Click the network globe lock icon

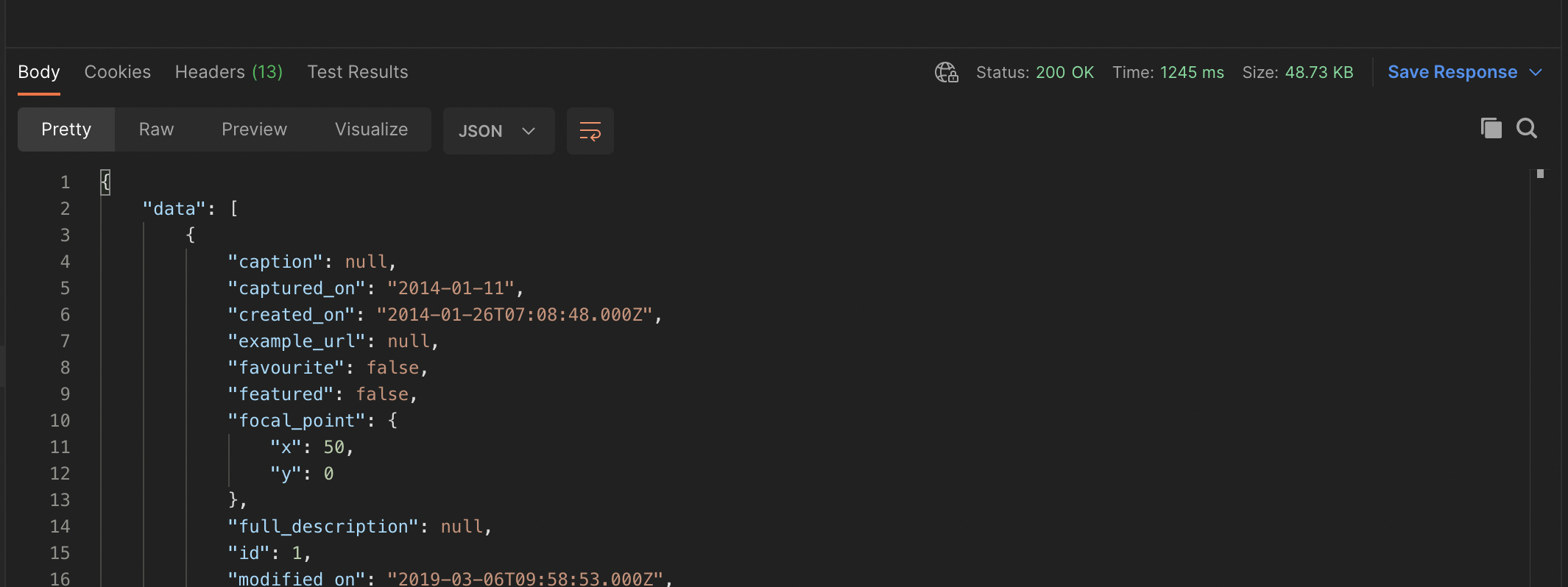[x=946, y=72]
